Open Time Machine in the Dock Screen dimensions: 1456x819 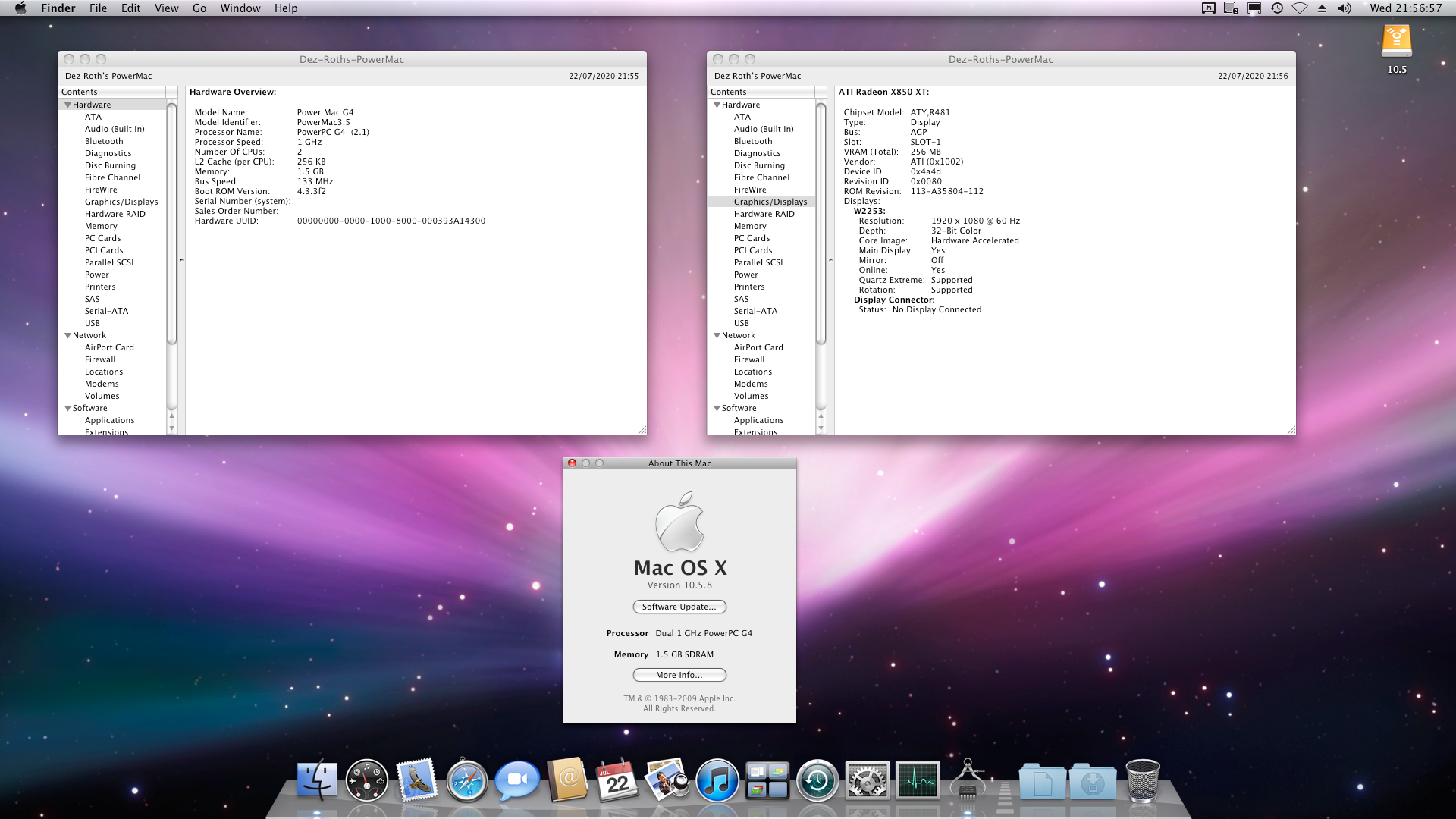pos(817,780)
